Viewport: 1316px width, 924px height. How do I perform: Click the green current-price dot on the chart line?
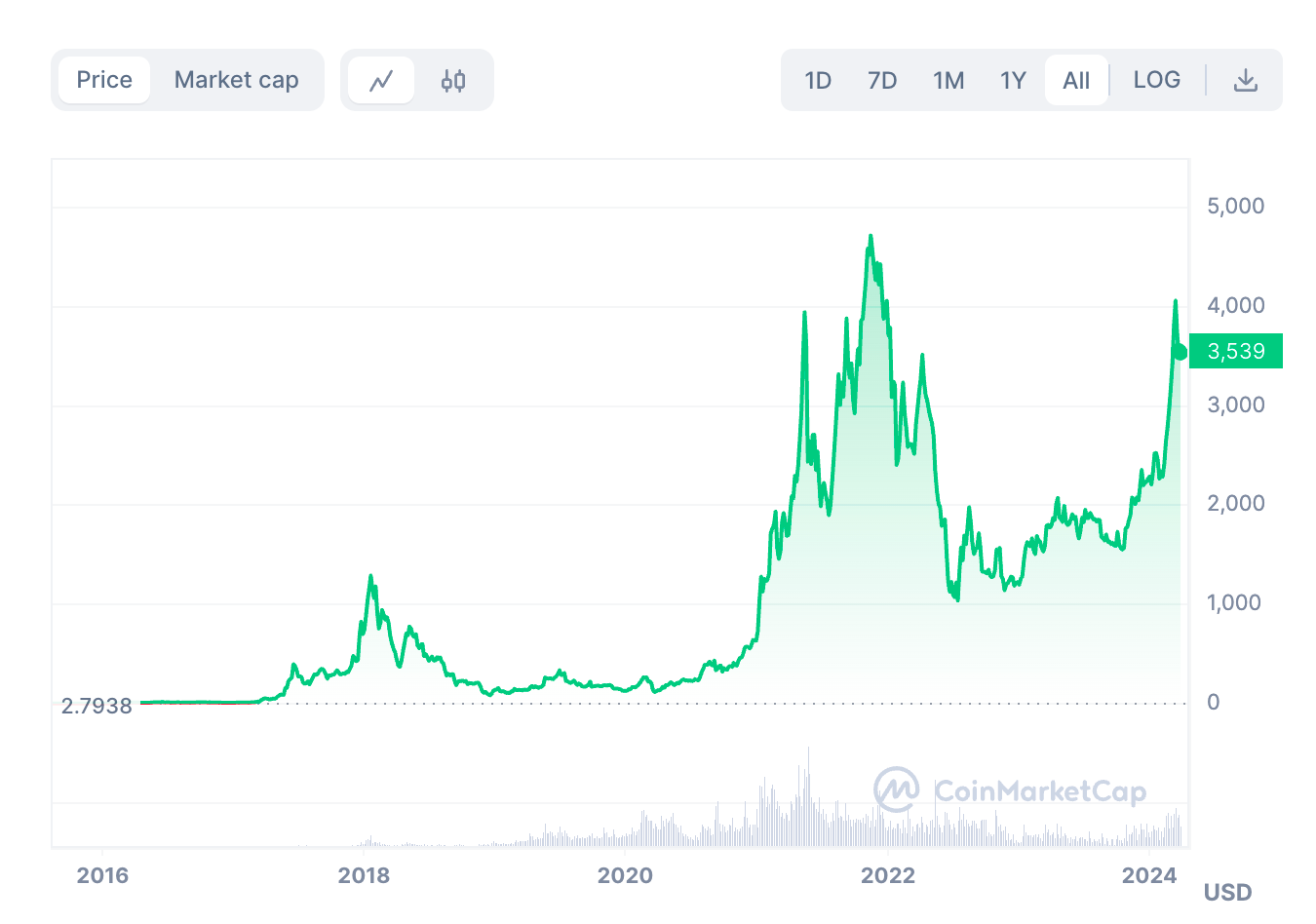1180,352
